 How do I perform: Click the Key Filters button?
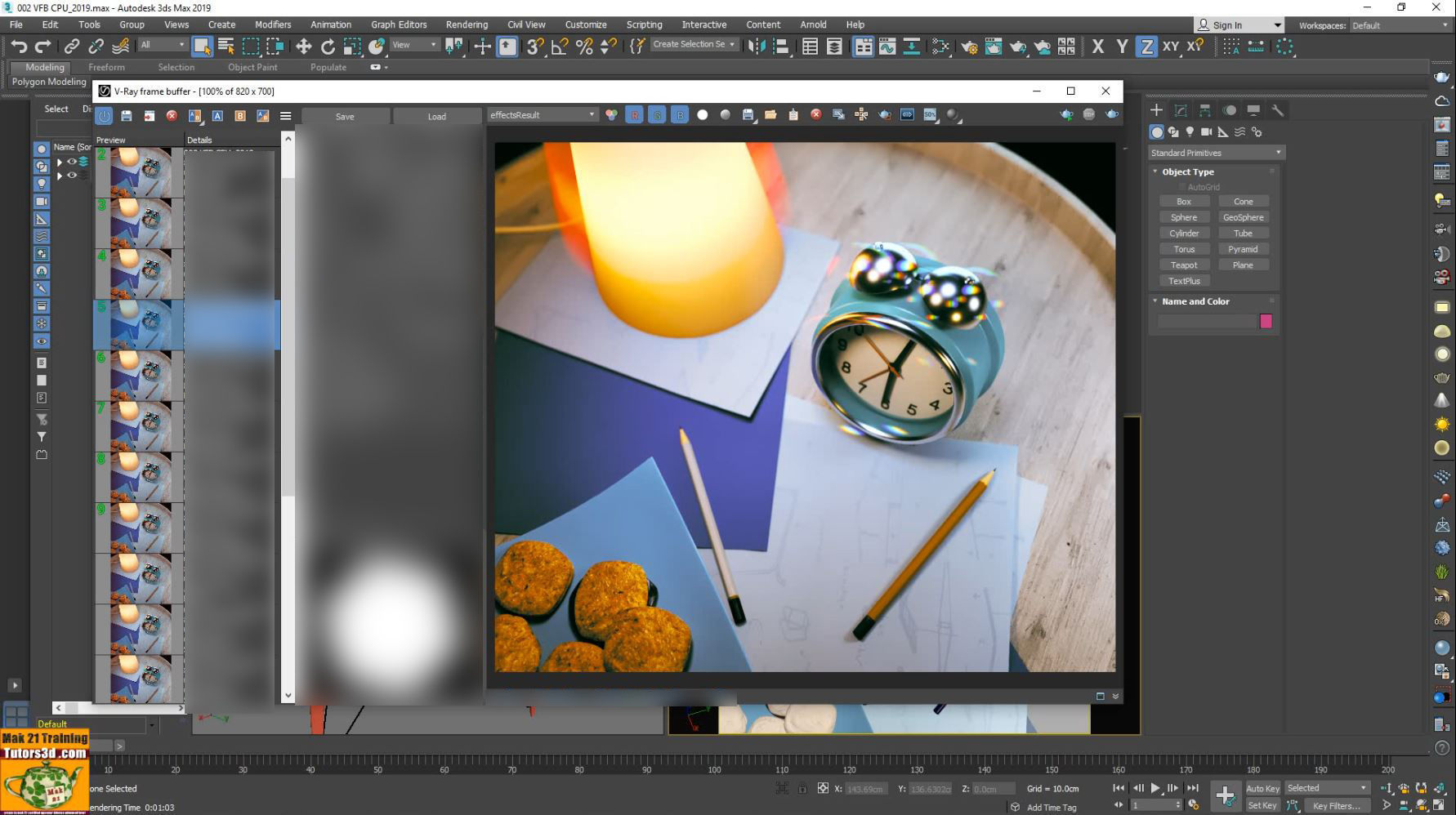click(1337, 805)
